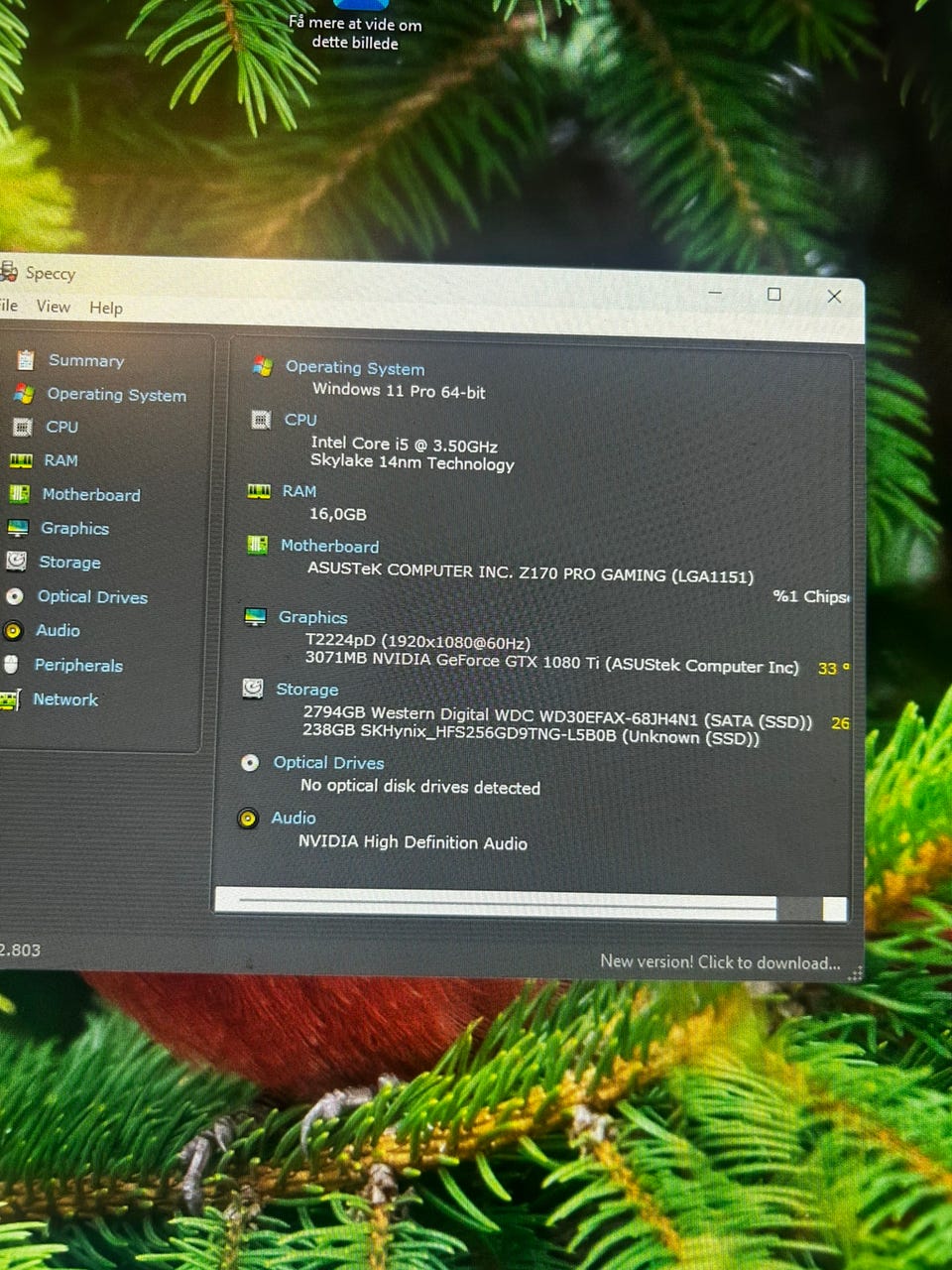Click the Få mere at vide om dette billede desktop icon
The image size is (952, 1270).
pos(355,27)
